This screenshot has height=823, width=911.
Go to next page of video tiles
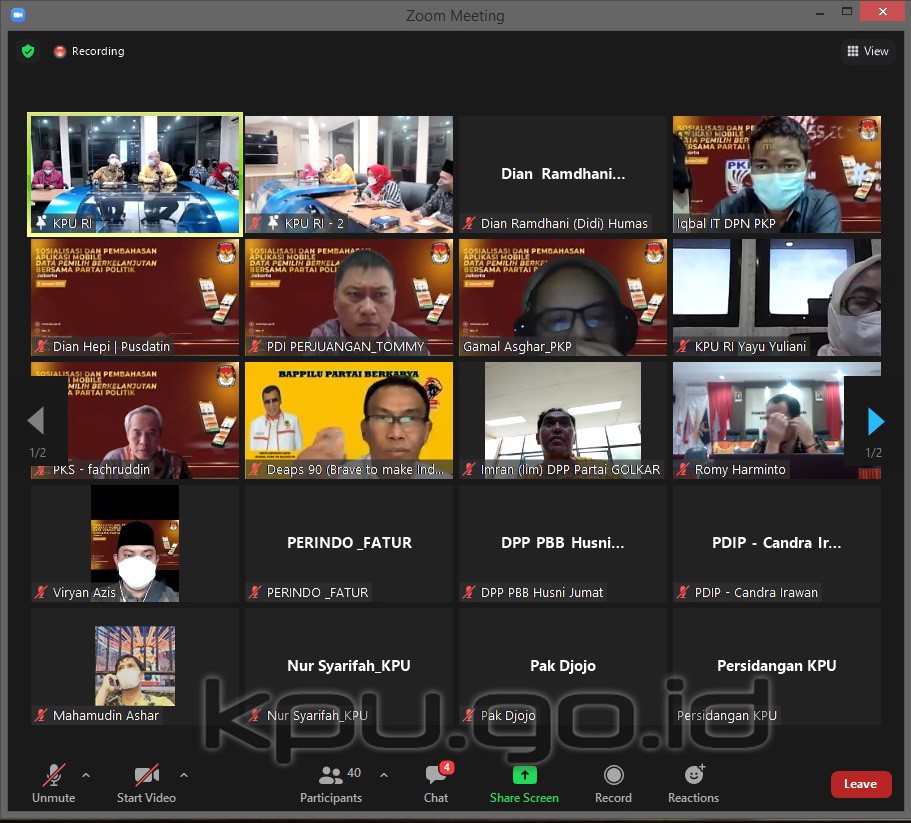point(875,422)
